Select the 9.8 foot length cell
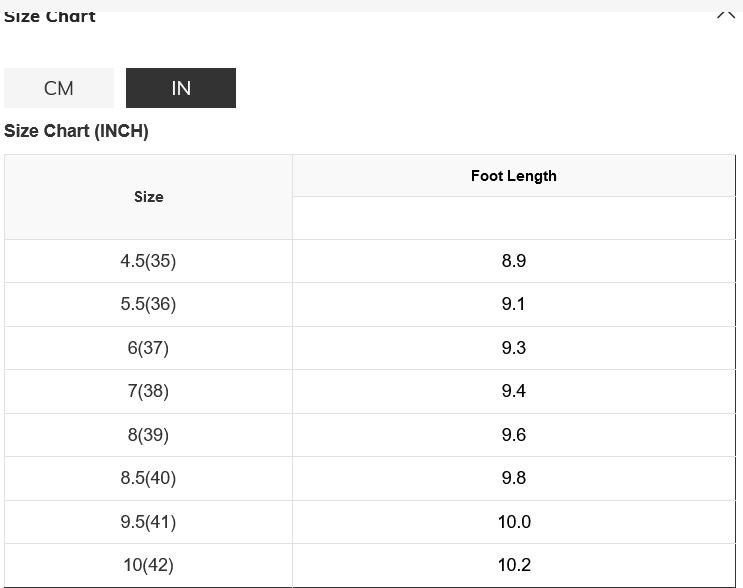This screenshot has width=743, height=588. pos(513,478)
